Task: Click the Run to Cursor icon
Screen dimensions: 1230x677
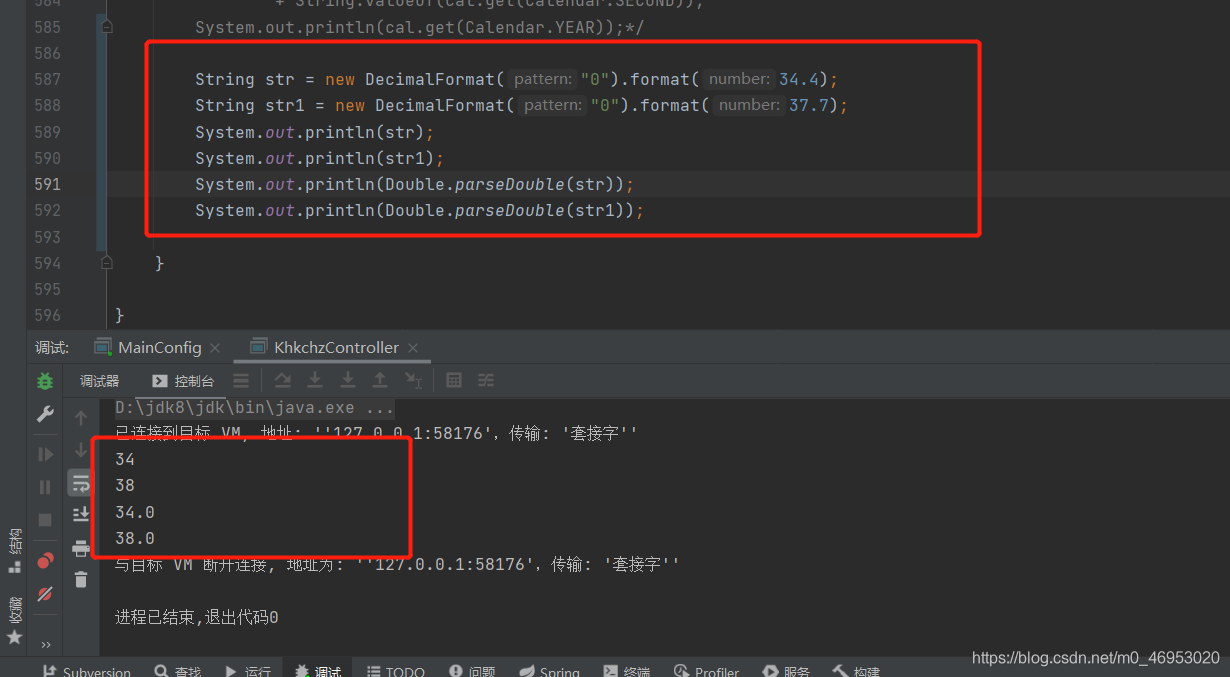Action: [413, 380]
